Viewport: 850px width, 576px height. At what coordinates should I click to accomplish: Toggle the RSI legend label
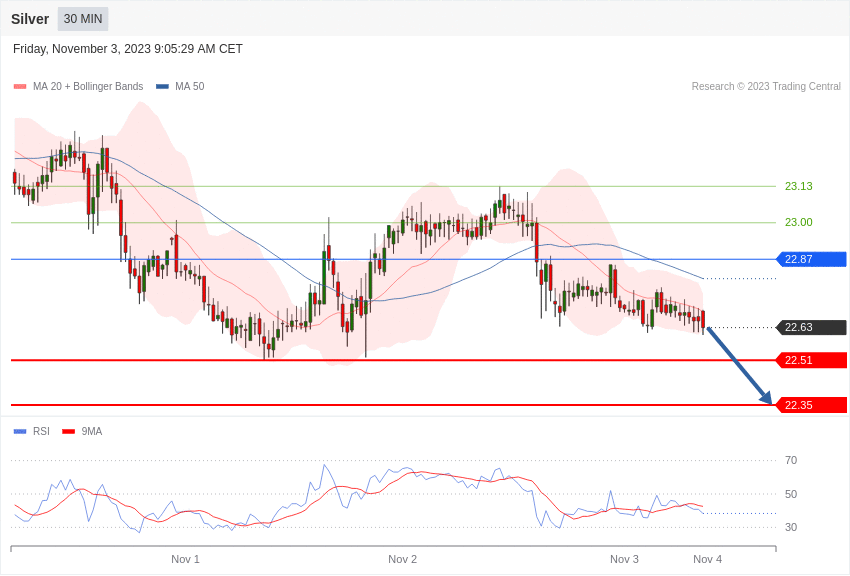[x=41, y=431]
